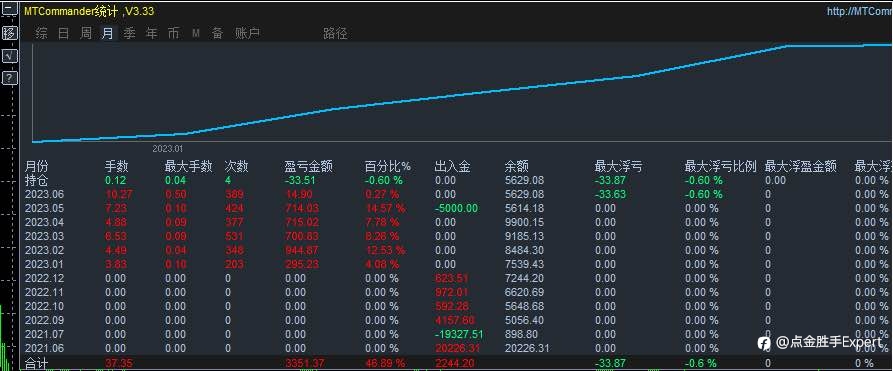Viewport: 893px width, 371px height.
Task: Select the 2022.10 month row
Action: [44, 306]
